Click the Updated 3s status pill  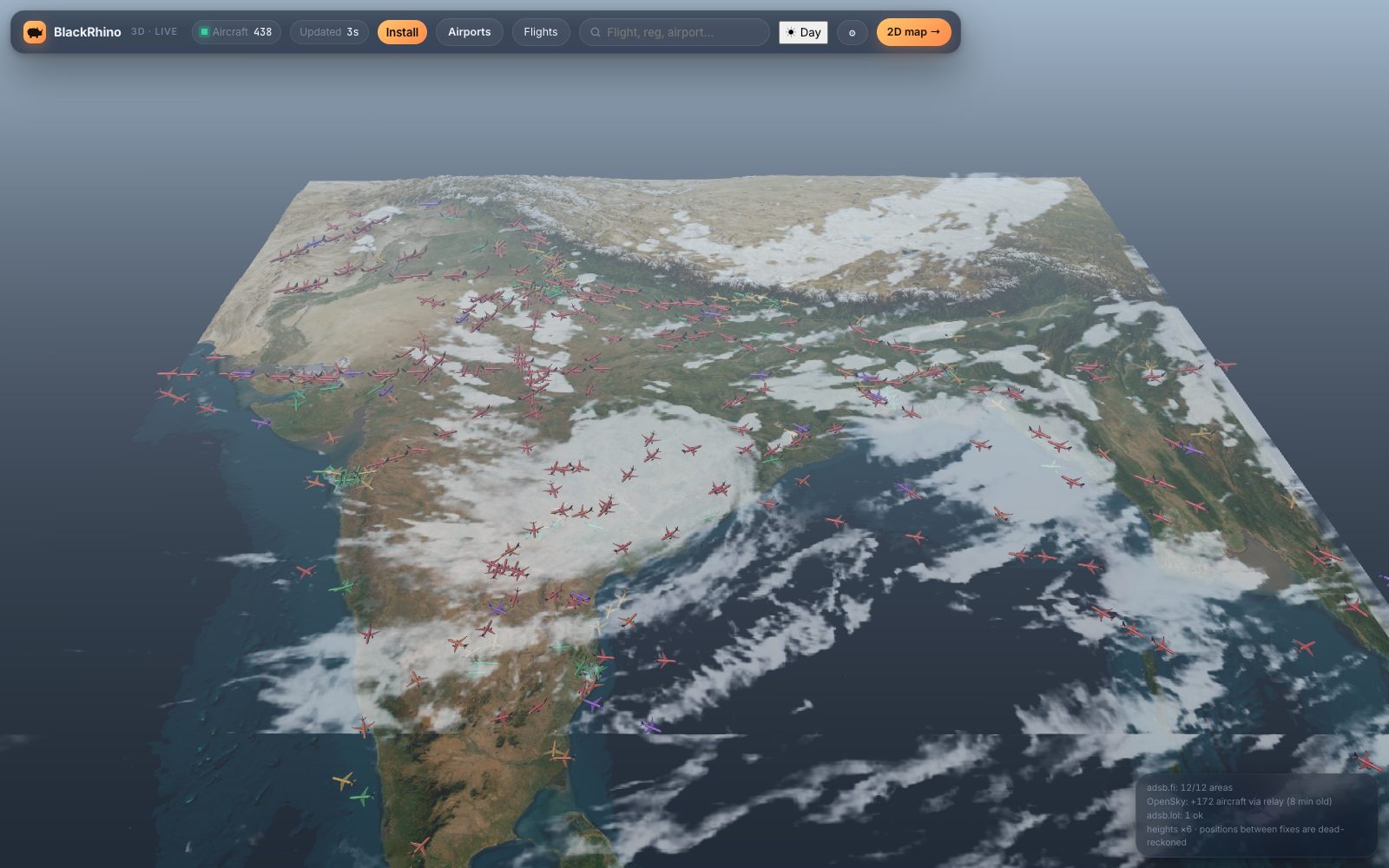pyautogui.click(x=329, y=32)
